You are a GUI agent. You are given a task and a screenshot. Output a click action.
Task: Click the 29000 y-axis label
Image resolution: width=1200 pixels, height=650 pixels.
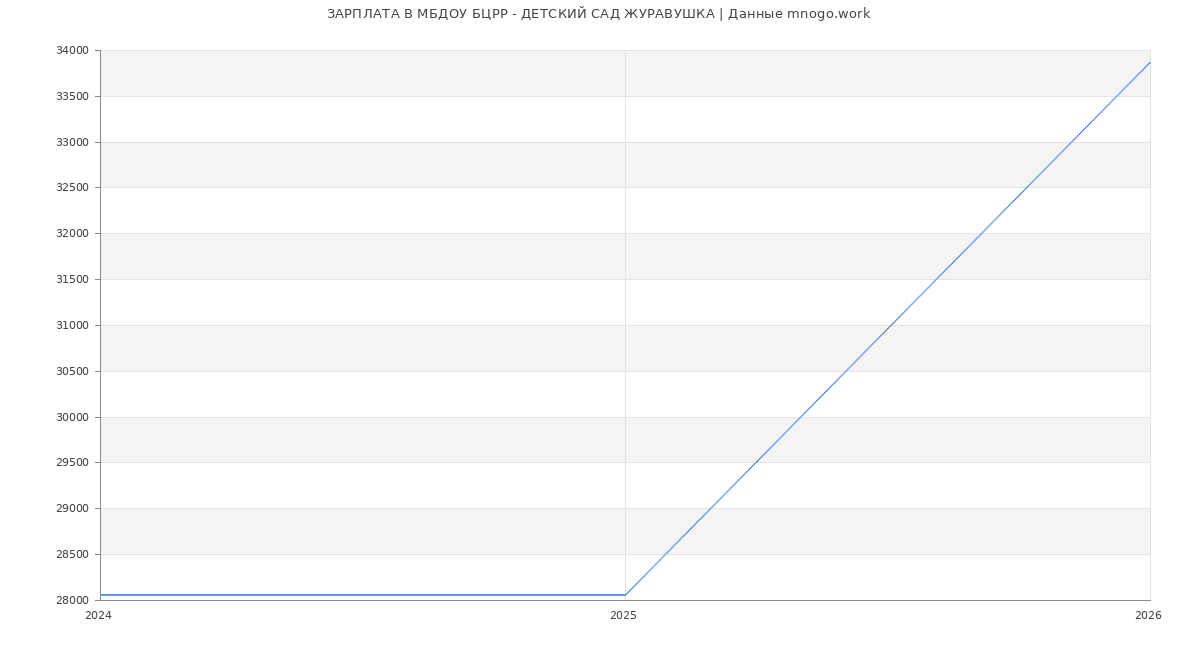[74, 509]
